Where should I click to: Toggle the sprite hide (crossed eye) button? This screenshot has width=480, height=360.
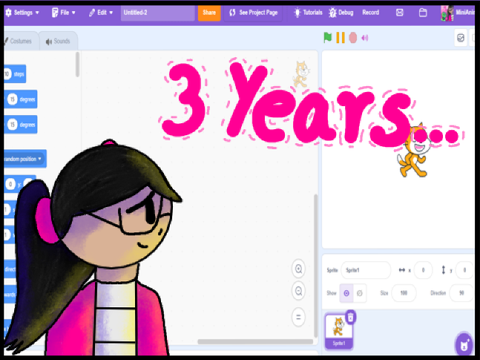pyautogui.click(x=360, y=293)
